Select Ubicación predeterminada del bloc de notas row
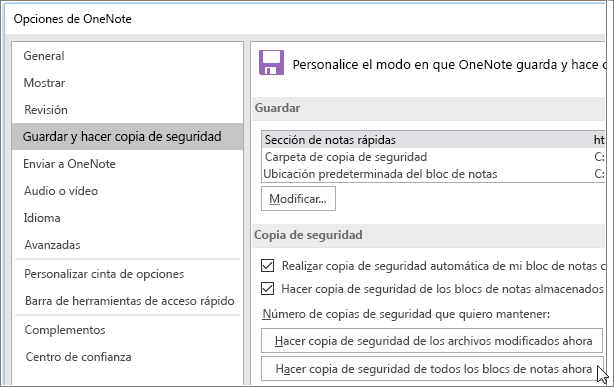This screenshot has width=614, height=387. click(433, 174)
